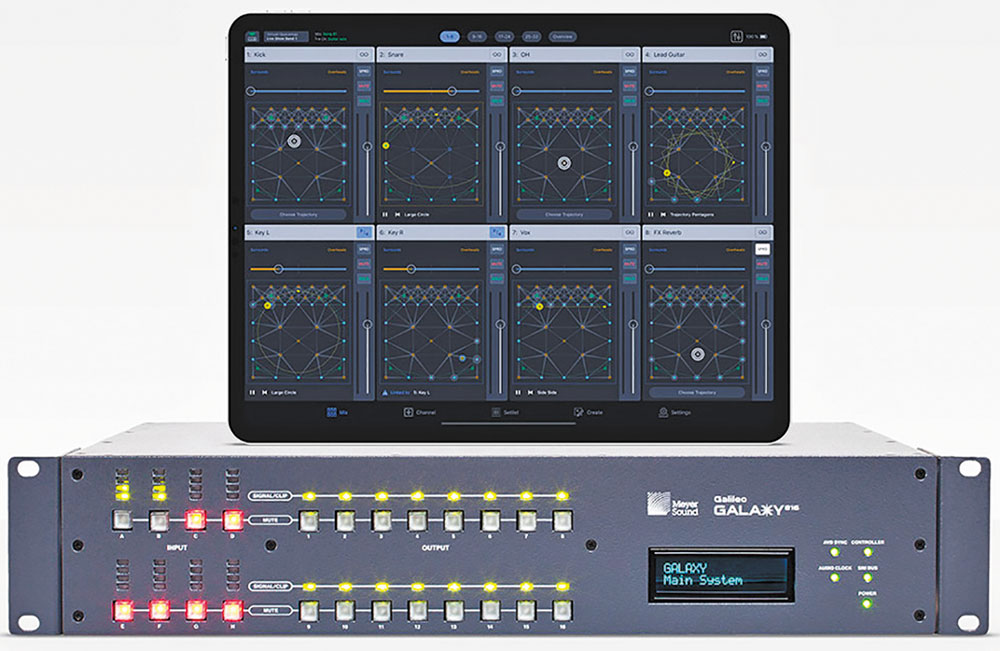Viewport: 1000px width, 651px height.
Task: Click the link icon on Kick channel
Action: [x=364, y=54]
